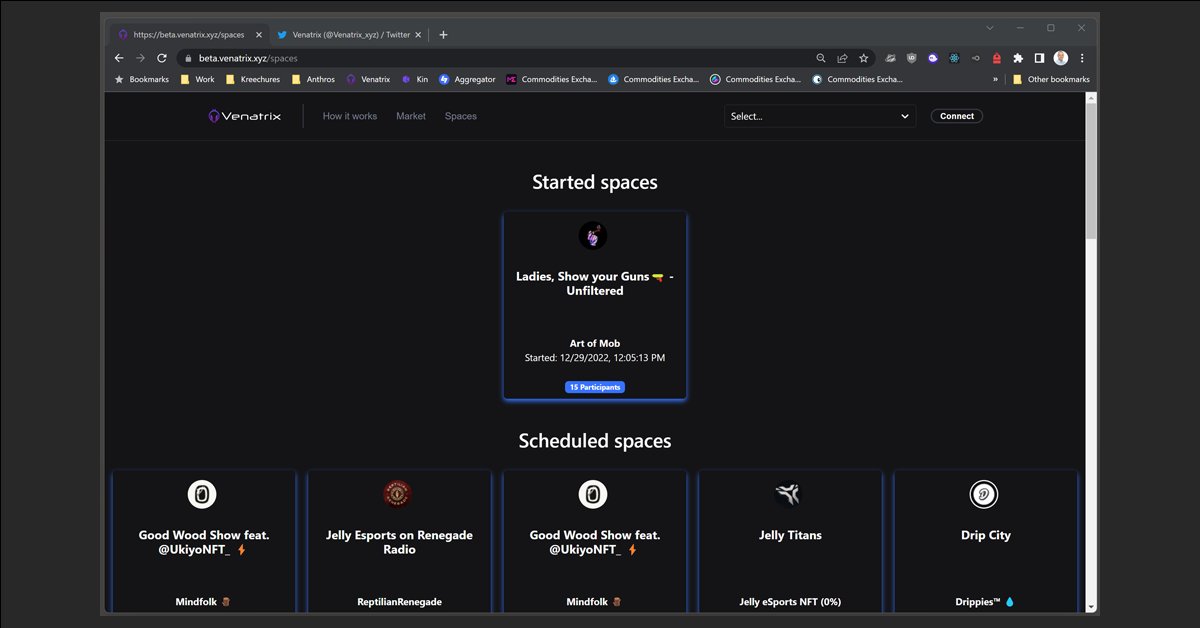Open the Kin bookmark
The image size is (1200, 628).
pos(415,79)
